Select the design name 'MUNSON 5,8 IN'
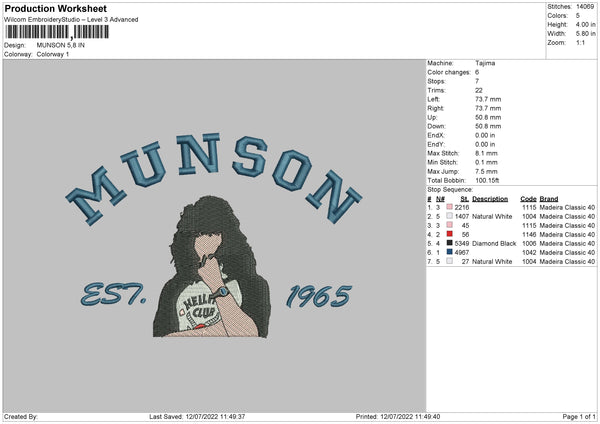The image size is (600, 424). [60, 45]
